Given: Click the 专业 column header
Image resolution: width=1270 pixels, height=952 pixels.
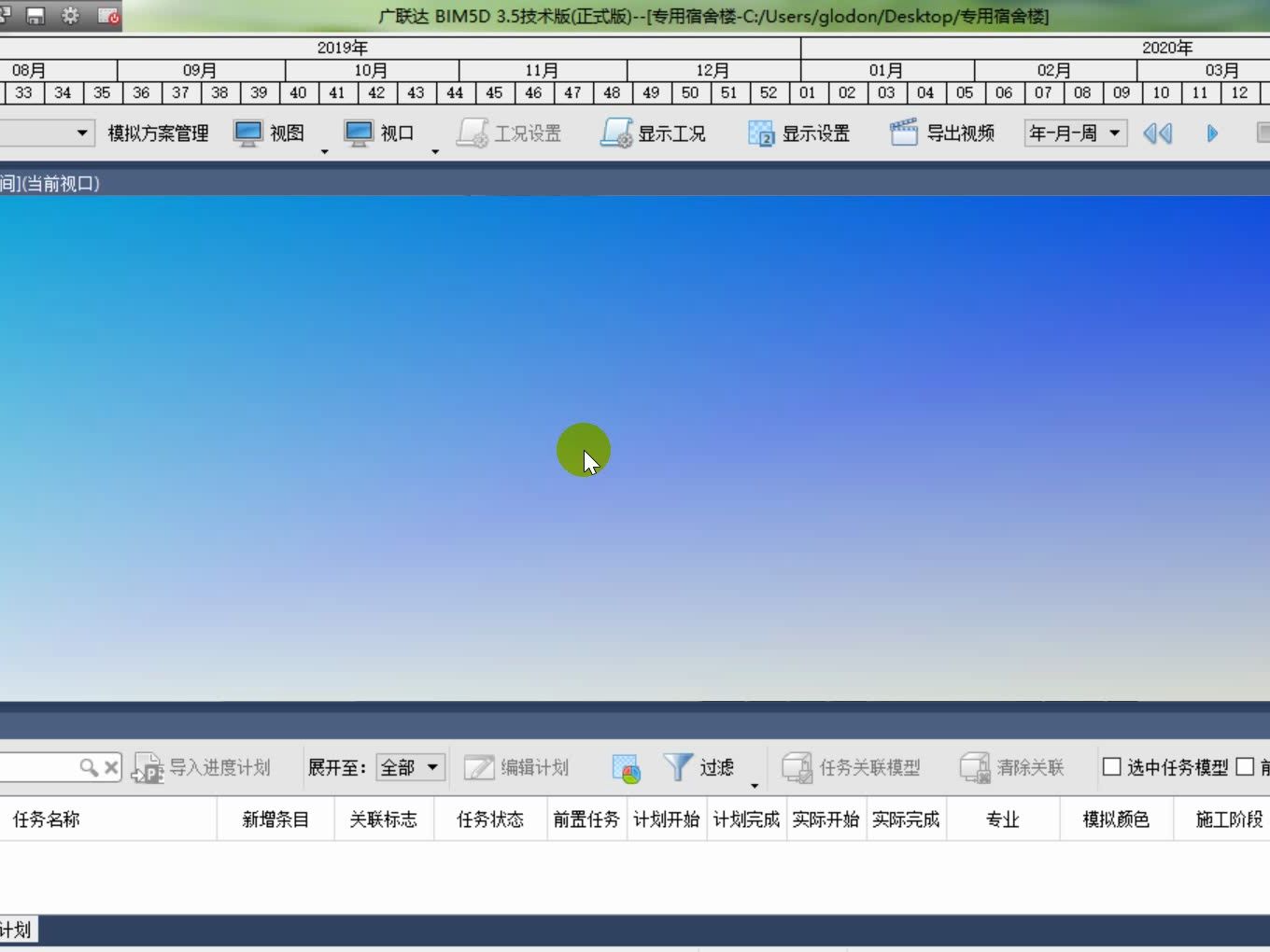Looking at the screenshot, I should pyautogui.click(x=1003, y=819).
